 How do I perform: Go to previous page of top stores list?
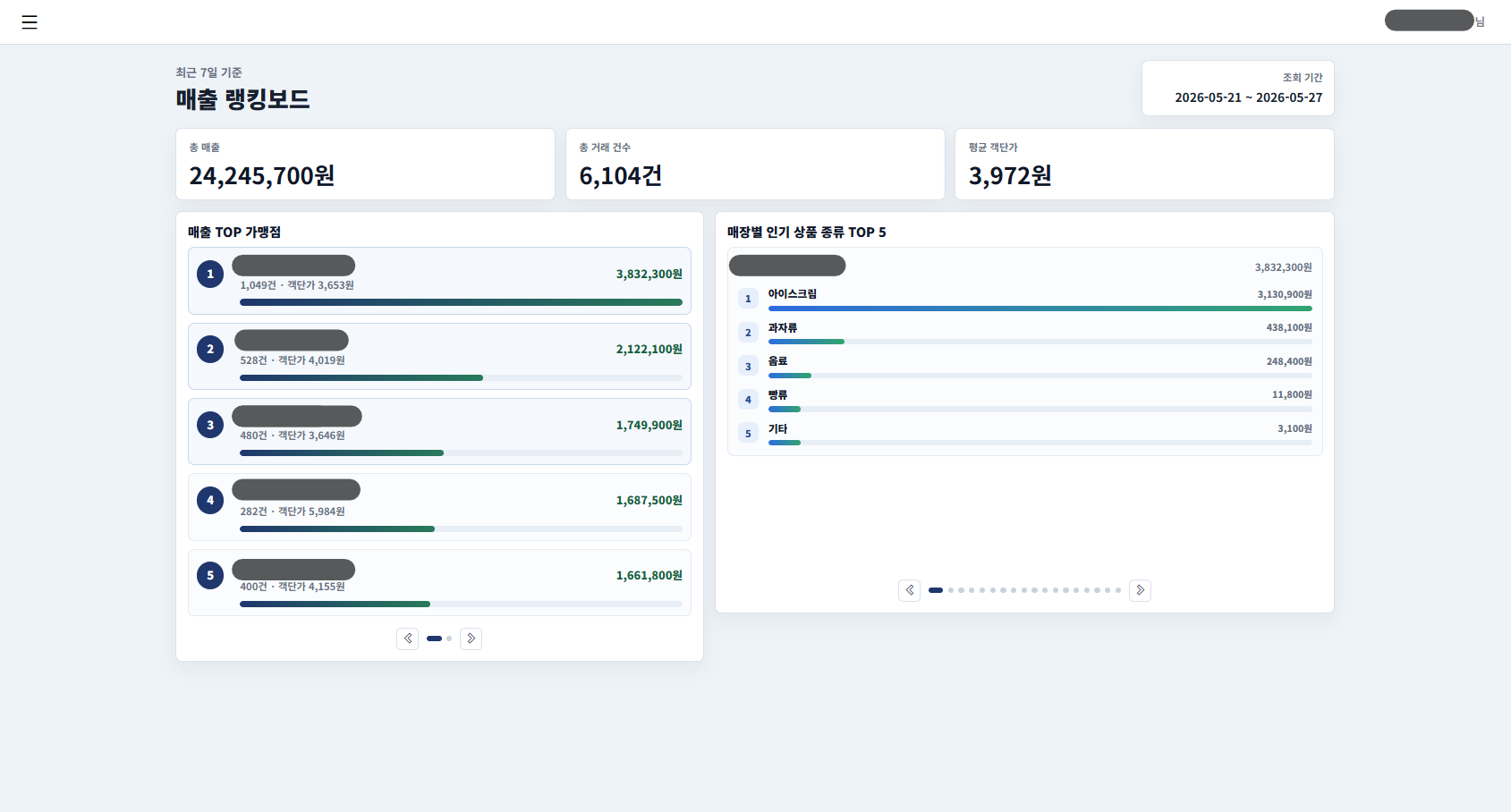point(408,639)
